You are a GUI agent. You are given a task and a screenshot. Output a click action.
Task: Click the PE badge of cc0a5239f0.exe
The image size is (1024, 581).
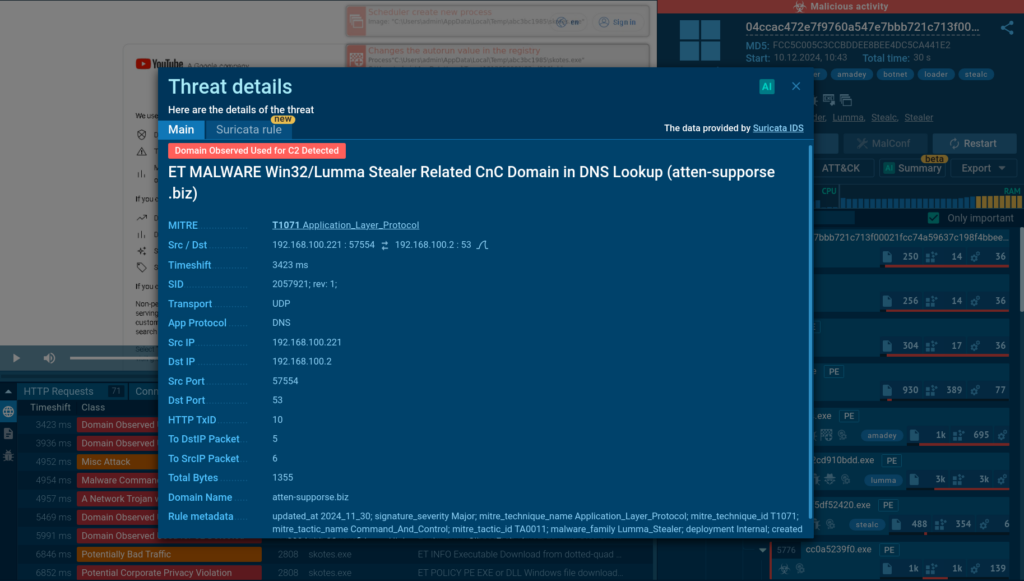[x=889, y=550]
